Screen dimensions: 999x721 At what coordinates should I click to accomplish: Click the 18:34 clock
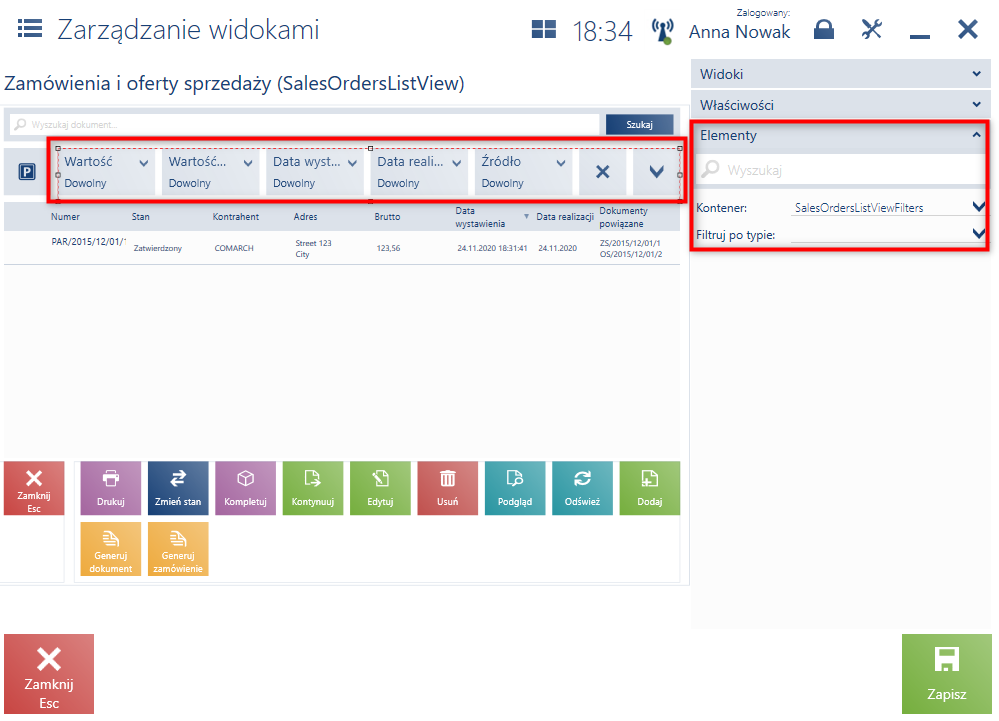click(602, 31)
